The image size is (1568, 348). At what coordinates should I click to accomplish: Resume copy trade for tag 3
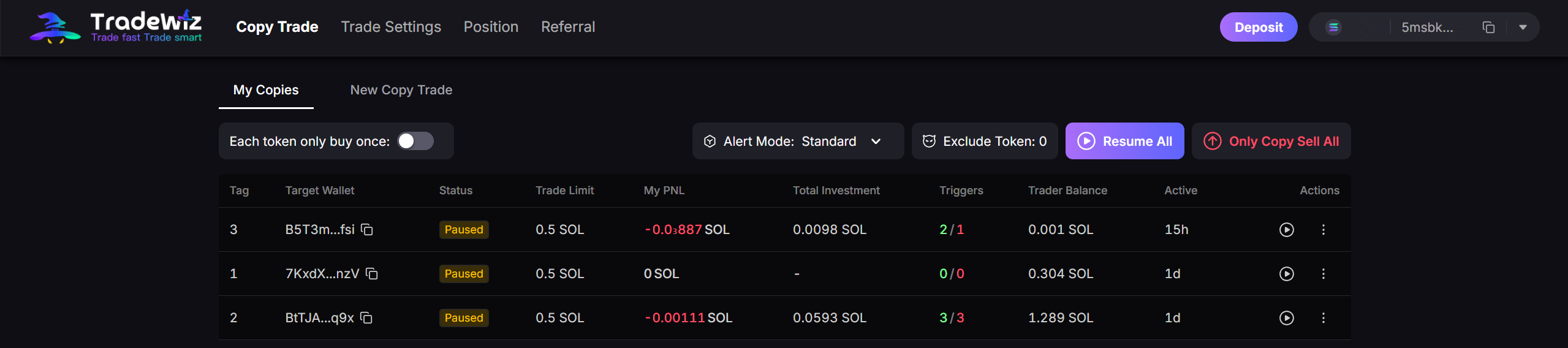point(1286,230)
